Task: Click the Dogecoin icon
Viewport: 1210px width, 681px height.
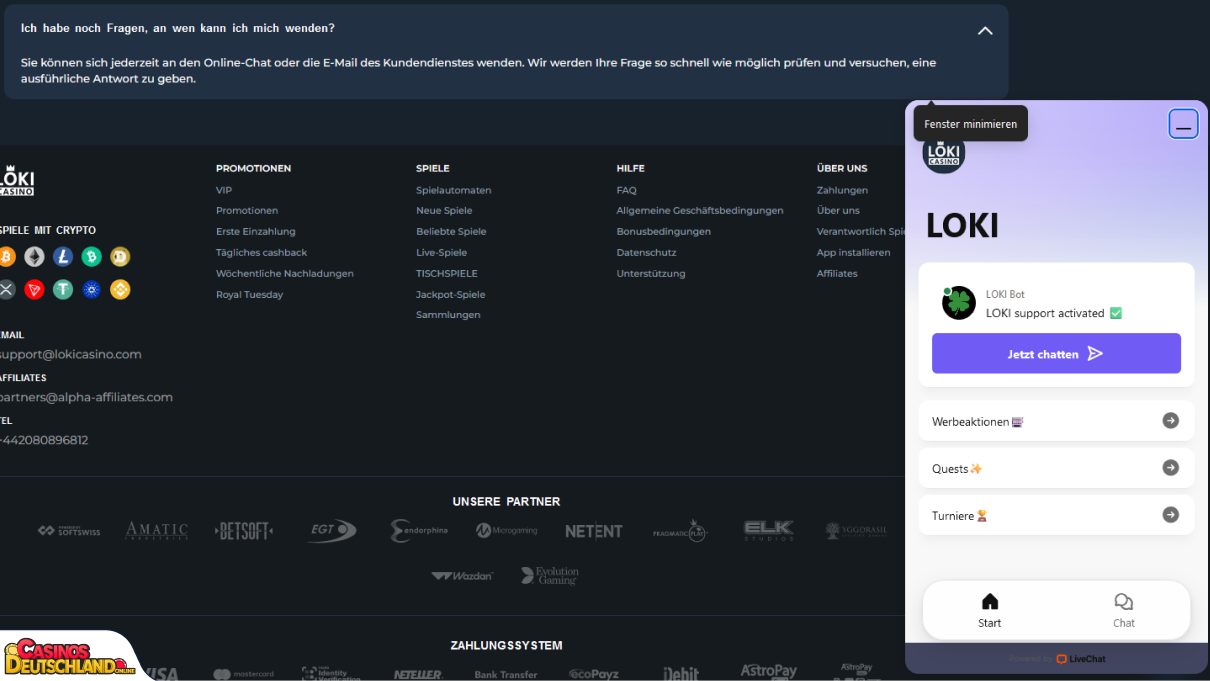Action: coord(120,257)
